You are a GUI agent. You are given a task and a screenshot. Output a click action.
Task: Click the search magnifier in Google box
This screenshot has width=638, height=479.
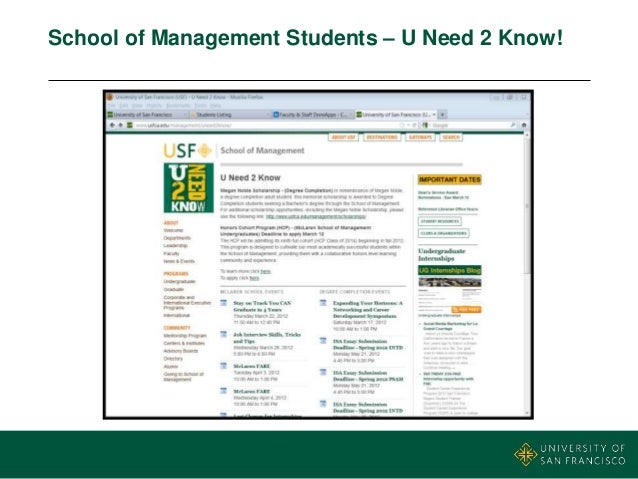pyautogui.click(x=513, y=125)
